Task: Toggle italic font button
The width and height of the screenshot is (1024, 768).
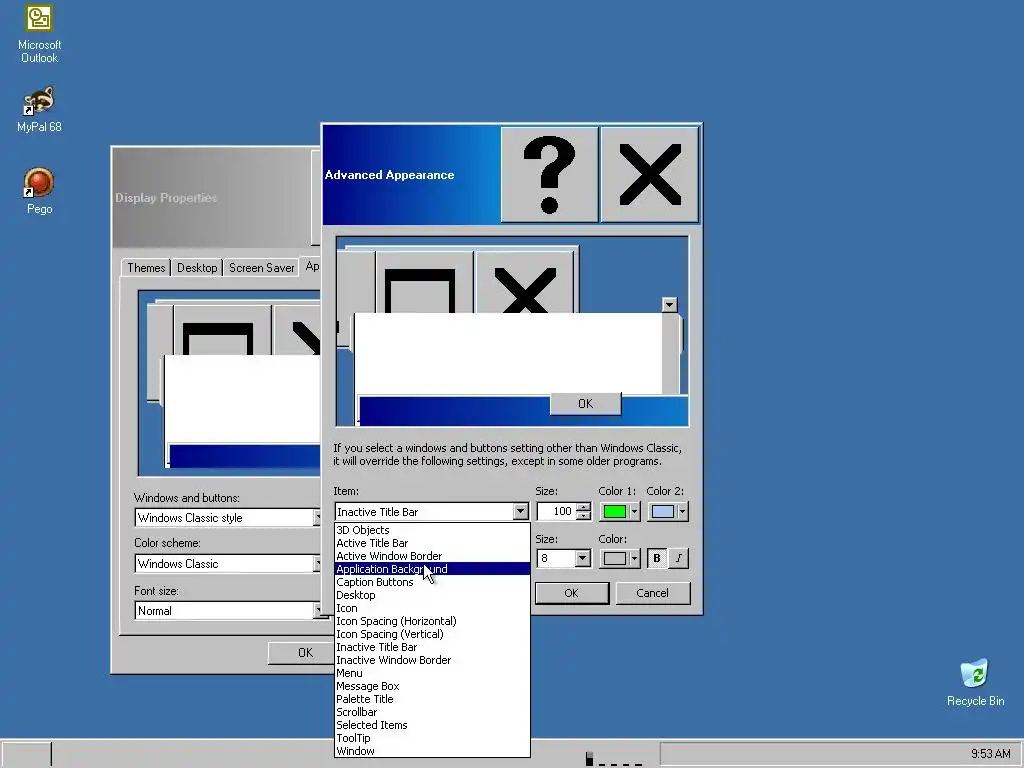Action: pos(679,558)
